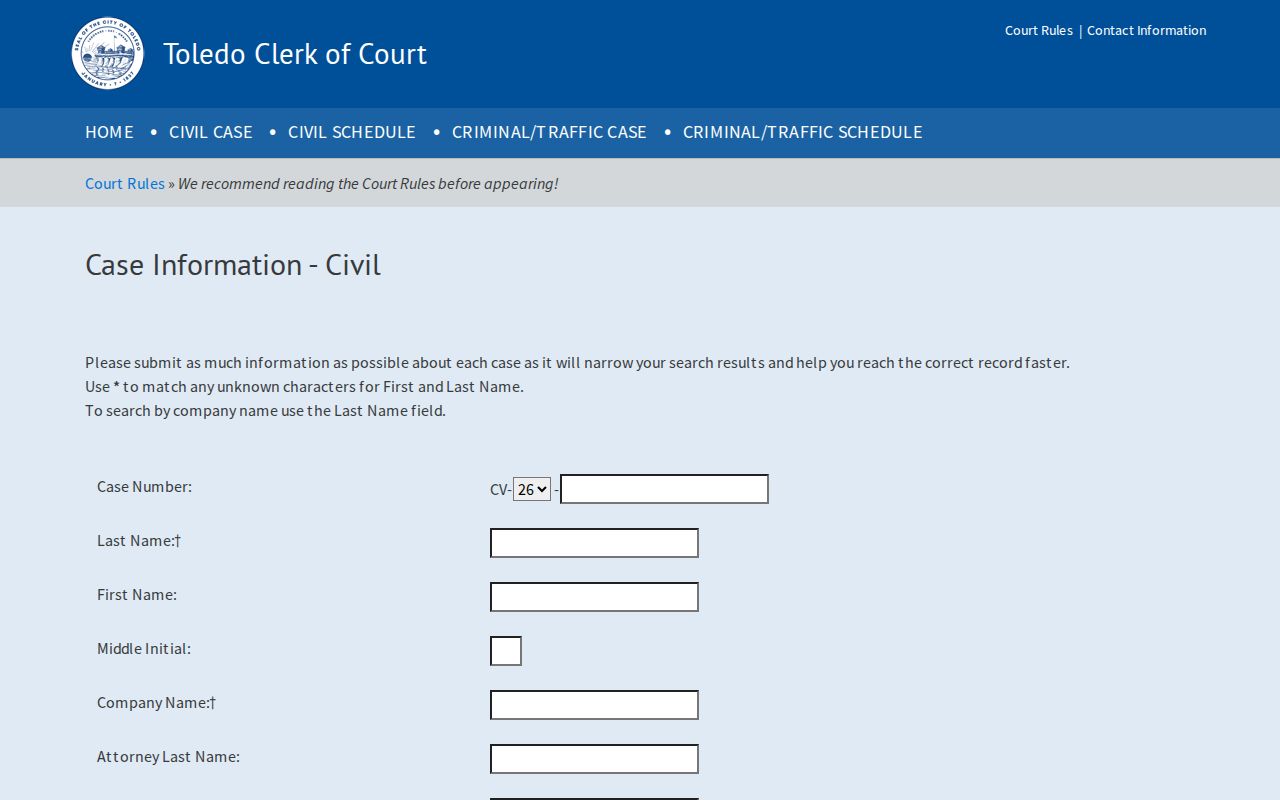Screen dimensions: 1280x800
Task: Click the 'CV-' case number prefix
Action: pos(501,490)
